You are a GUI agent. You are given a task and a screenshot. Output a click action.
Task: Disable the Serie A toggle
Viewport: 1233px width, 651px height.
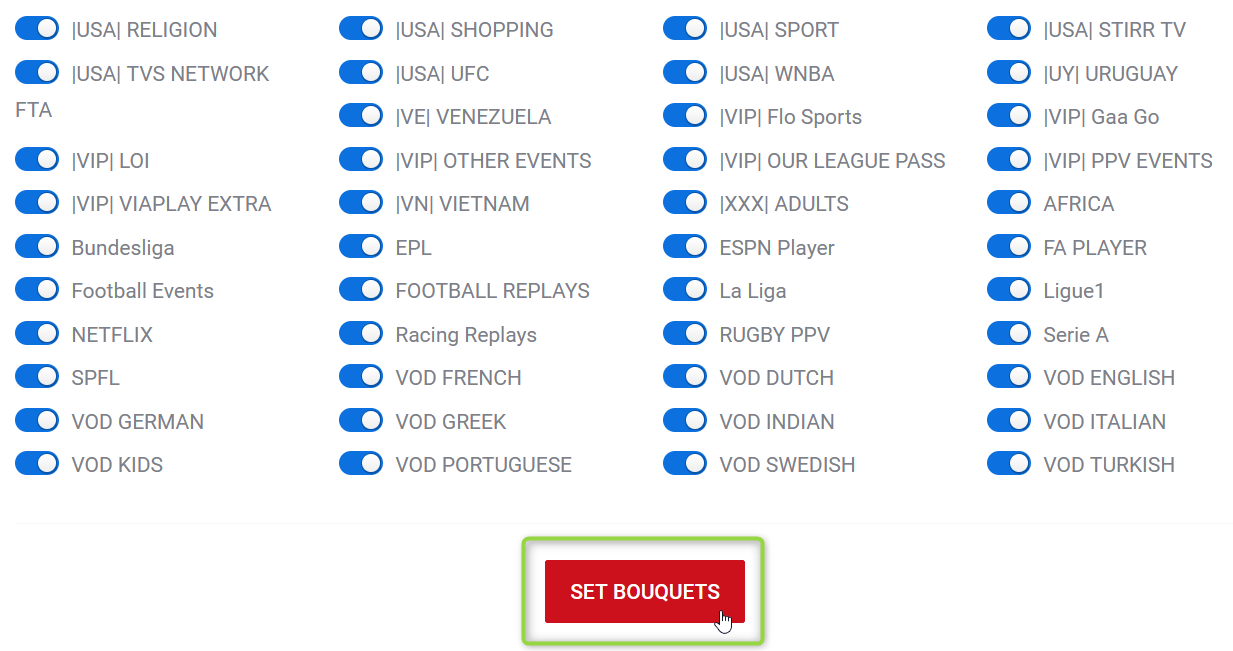1009,334
